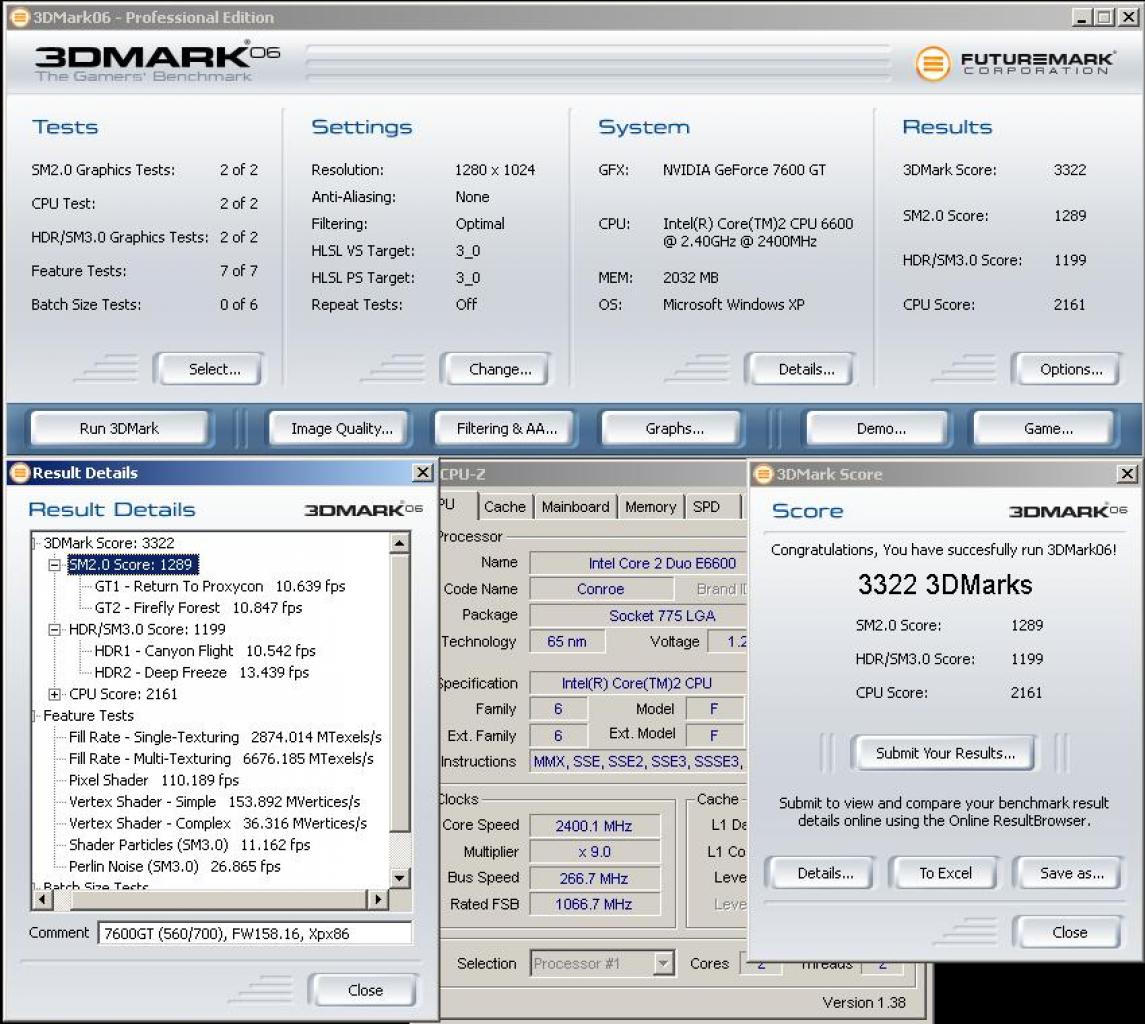
Task: Click the horizontal scrollbar right arrow
Action: [378, 899]
